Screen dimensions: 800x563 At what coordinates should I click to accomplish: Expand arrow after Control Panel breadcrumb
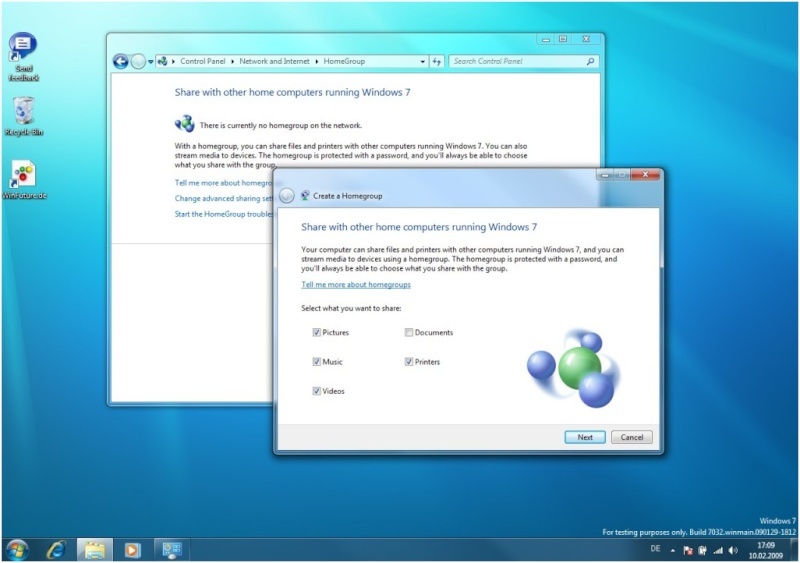233,61
